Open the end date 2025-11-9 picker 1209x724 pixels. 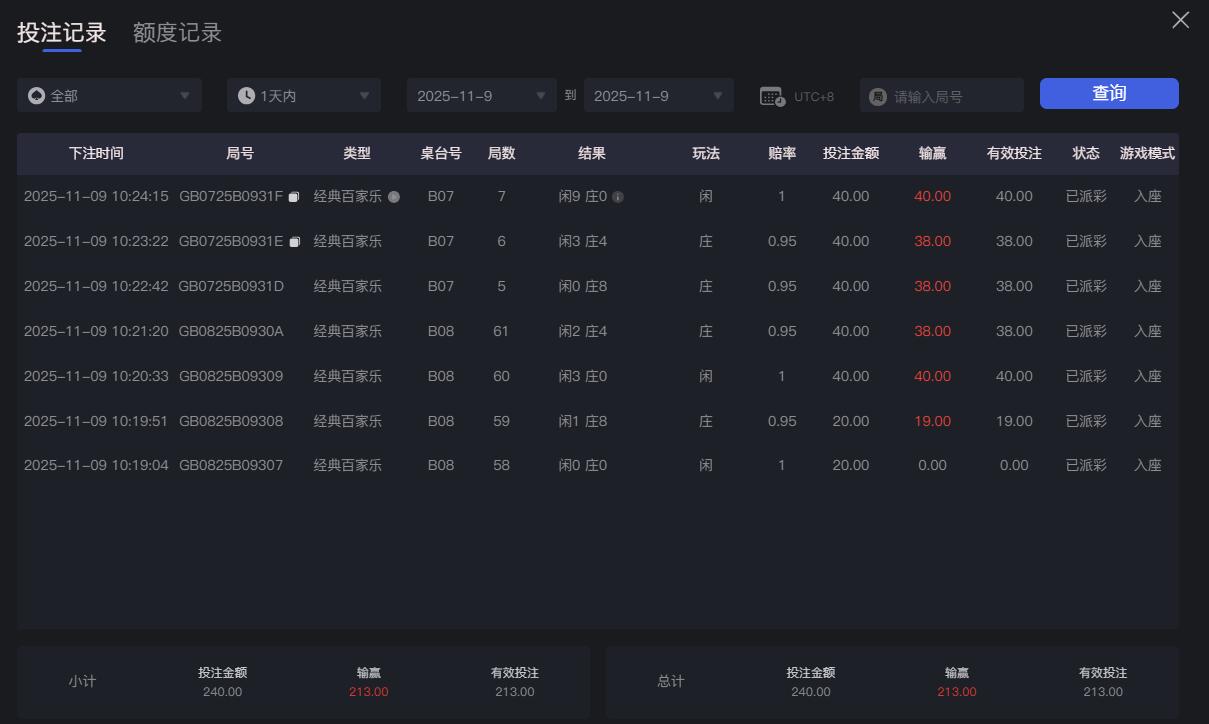(659, 95)
